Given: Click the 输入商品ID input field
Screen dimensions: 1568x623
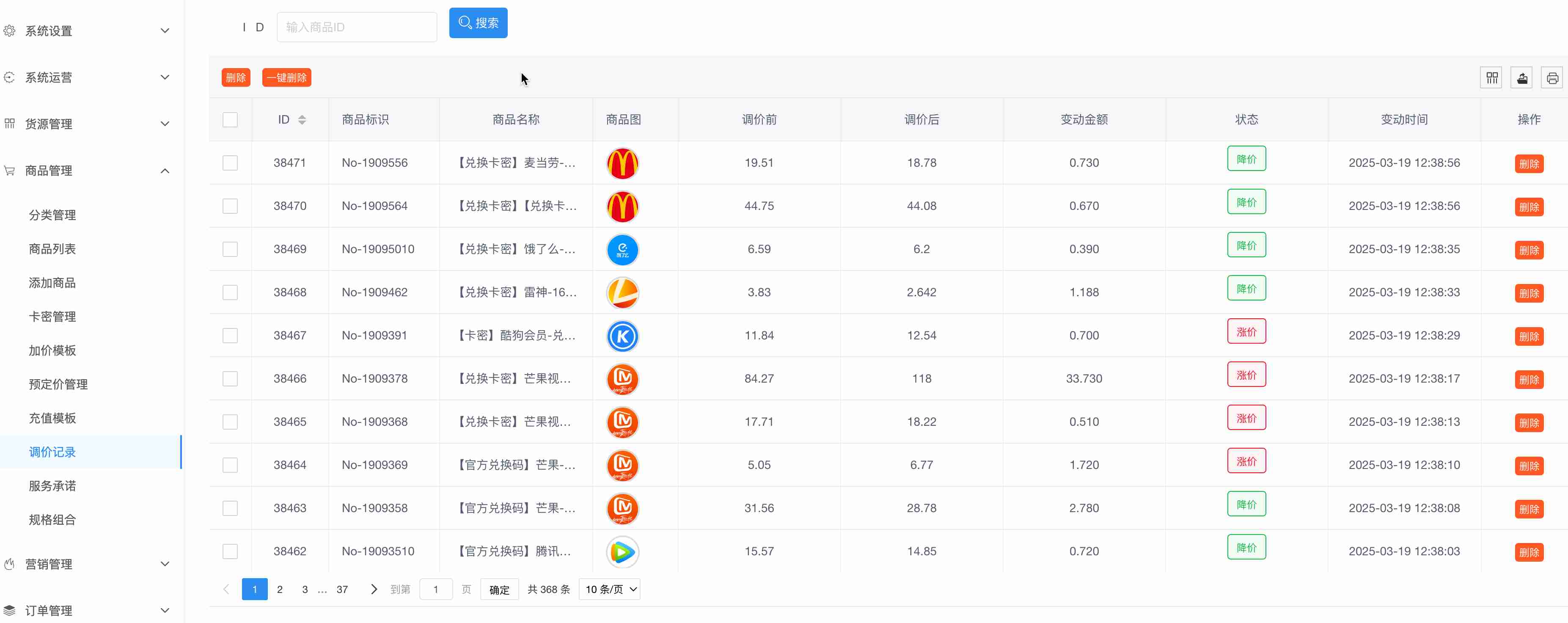Looking at the screenshot, I should [357, 28].
